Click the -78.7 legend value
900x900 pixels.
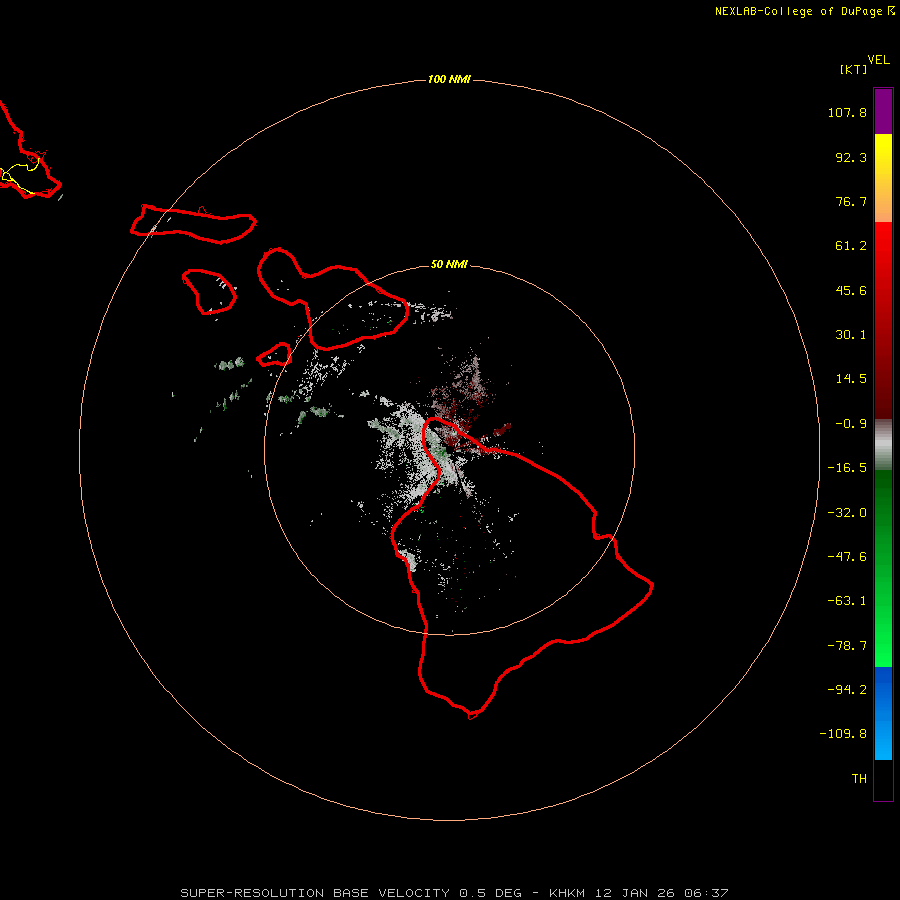coord(847,646)
